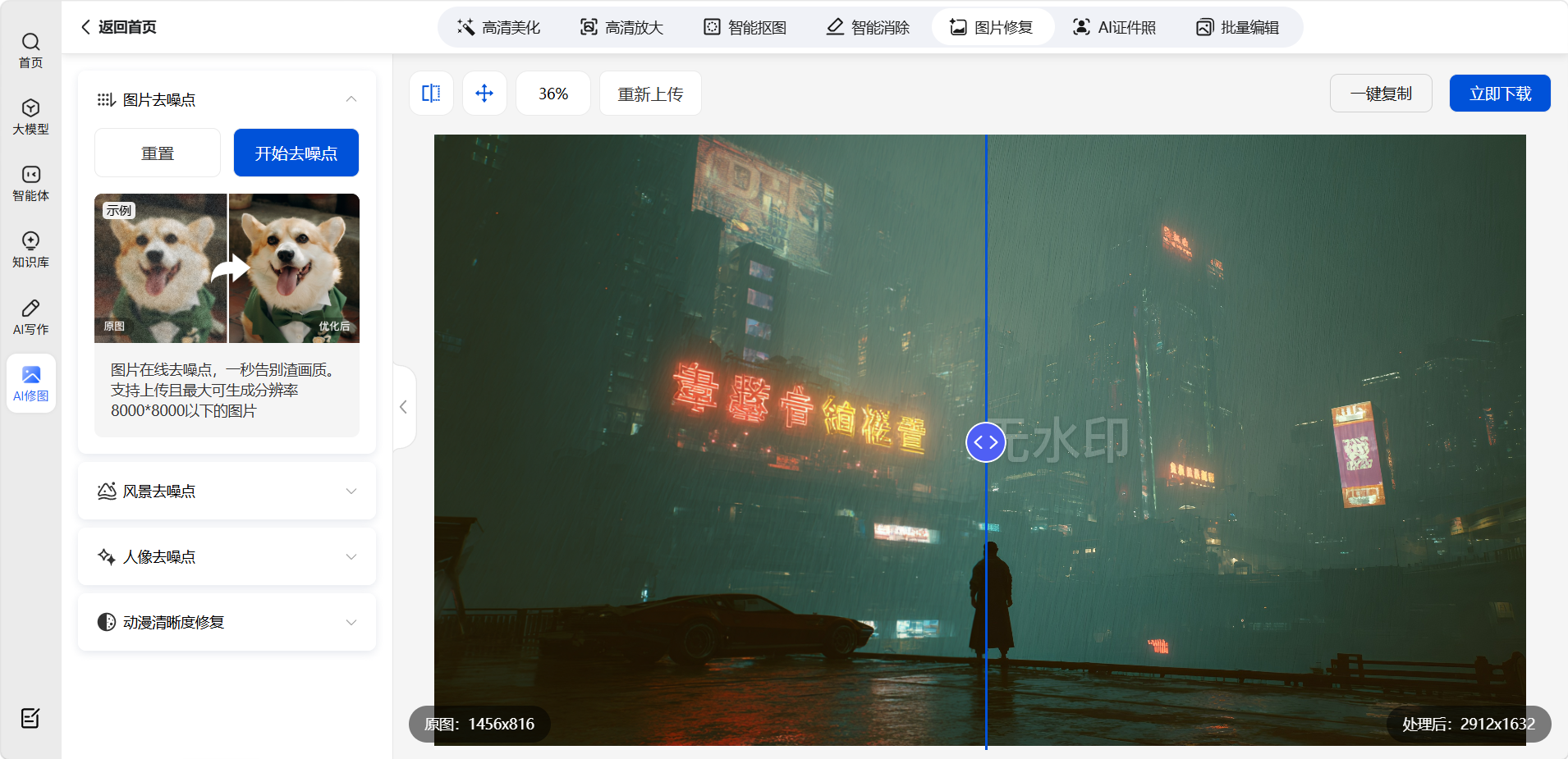Expand the 动漫清晰度修复 section
Viewport: 1568px width, 759px height.
pyautogui.click(x=227, y=622)
